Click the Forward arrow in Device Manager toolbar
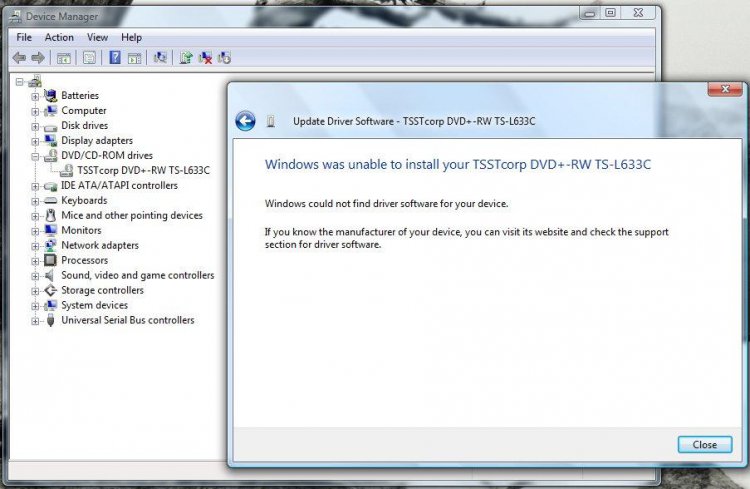This screenshot has height=489, width=750. [38, 58]
